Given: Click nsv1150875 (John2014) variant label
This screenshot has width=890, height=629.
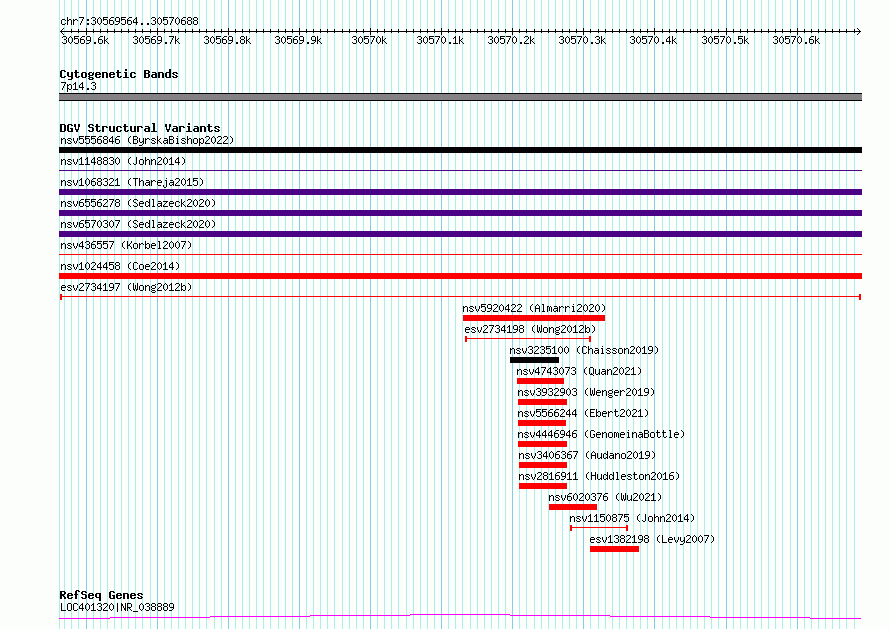Looking at the screenshot, I should click(632, 518).
